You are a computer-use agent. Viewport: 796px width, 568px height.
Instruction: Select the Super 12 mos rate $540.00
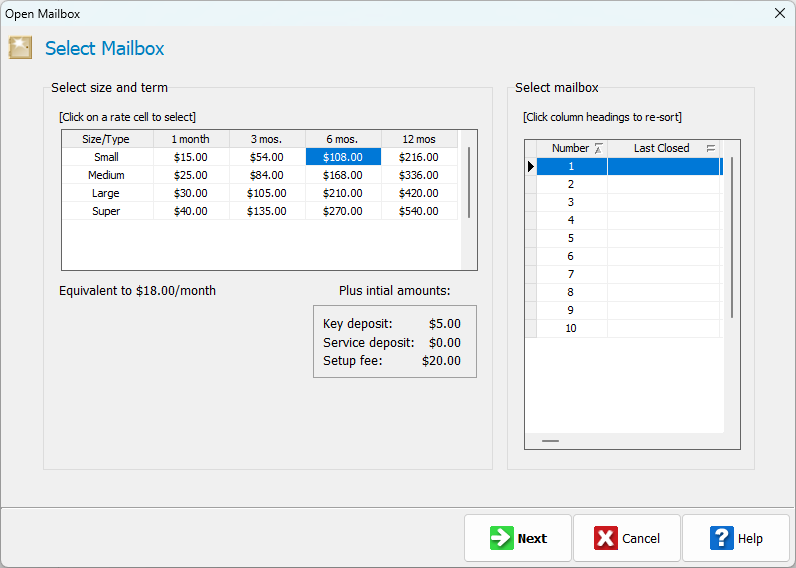[419, 211]
